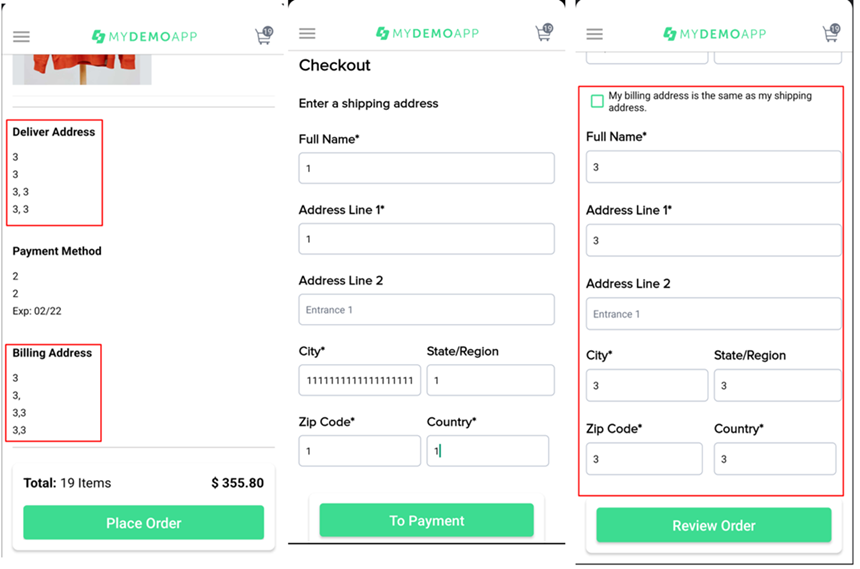860x569 pixels.
Task: Focus the shipping Country field containing 1
Action: pyautogui.click(x=487, y=451)
